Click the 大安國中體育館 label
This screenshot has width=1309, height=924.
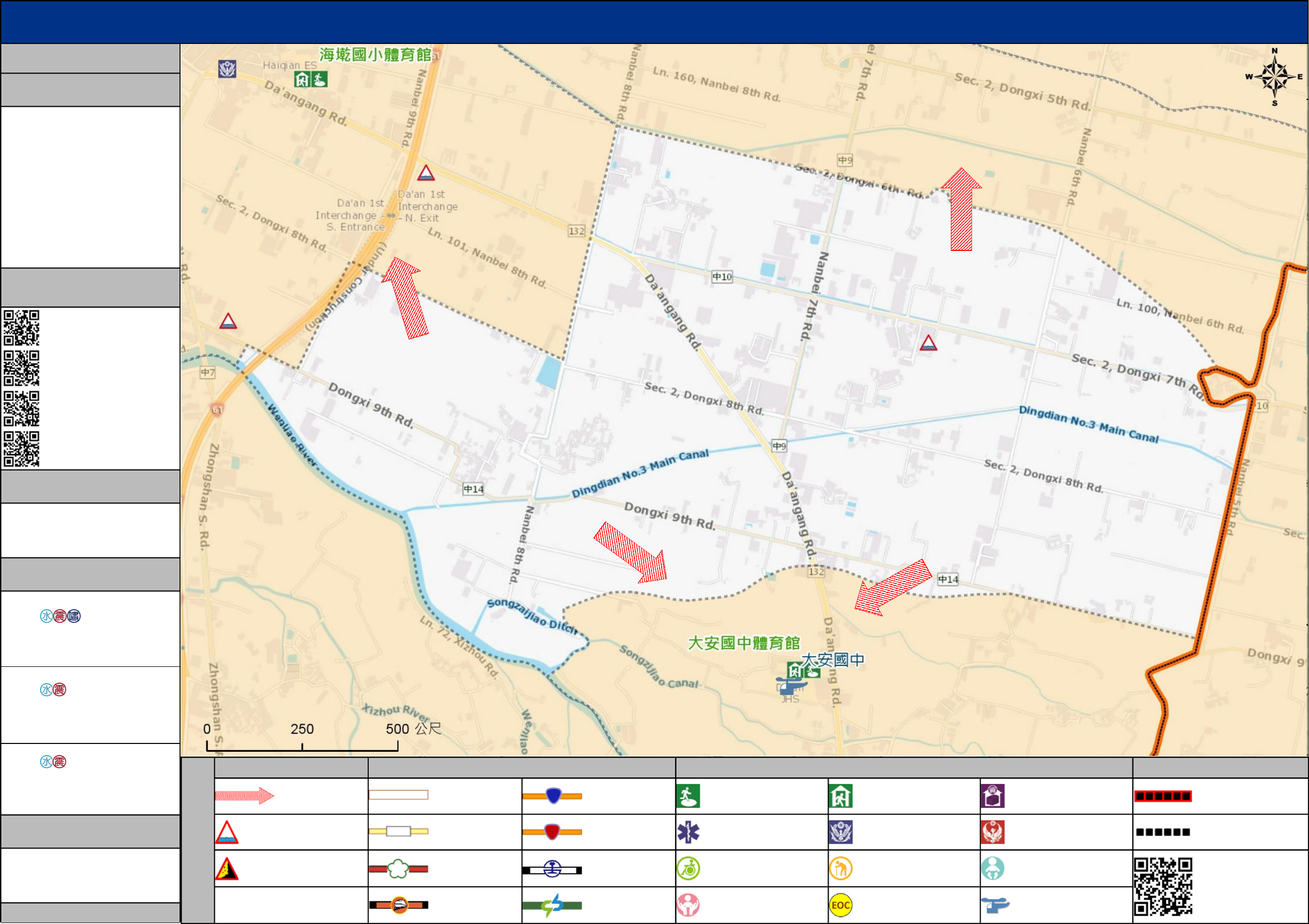[x=744, y=643]
